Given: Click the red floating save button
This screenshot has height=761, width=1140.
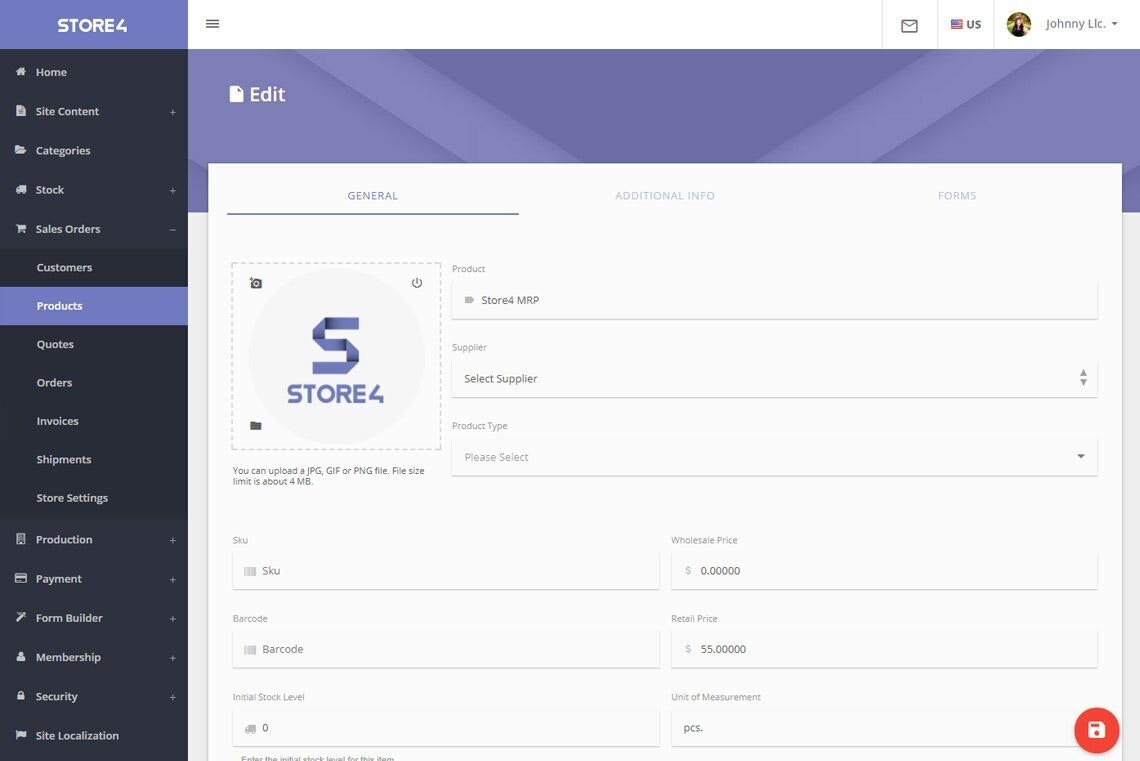Looking at the screenshot, I should [1096, 730].
